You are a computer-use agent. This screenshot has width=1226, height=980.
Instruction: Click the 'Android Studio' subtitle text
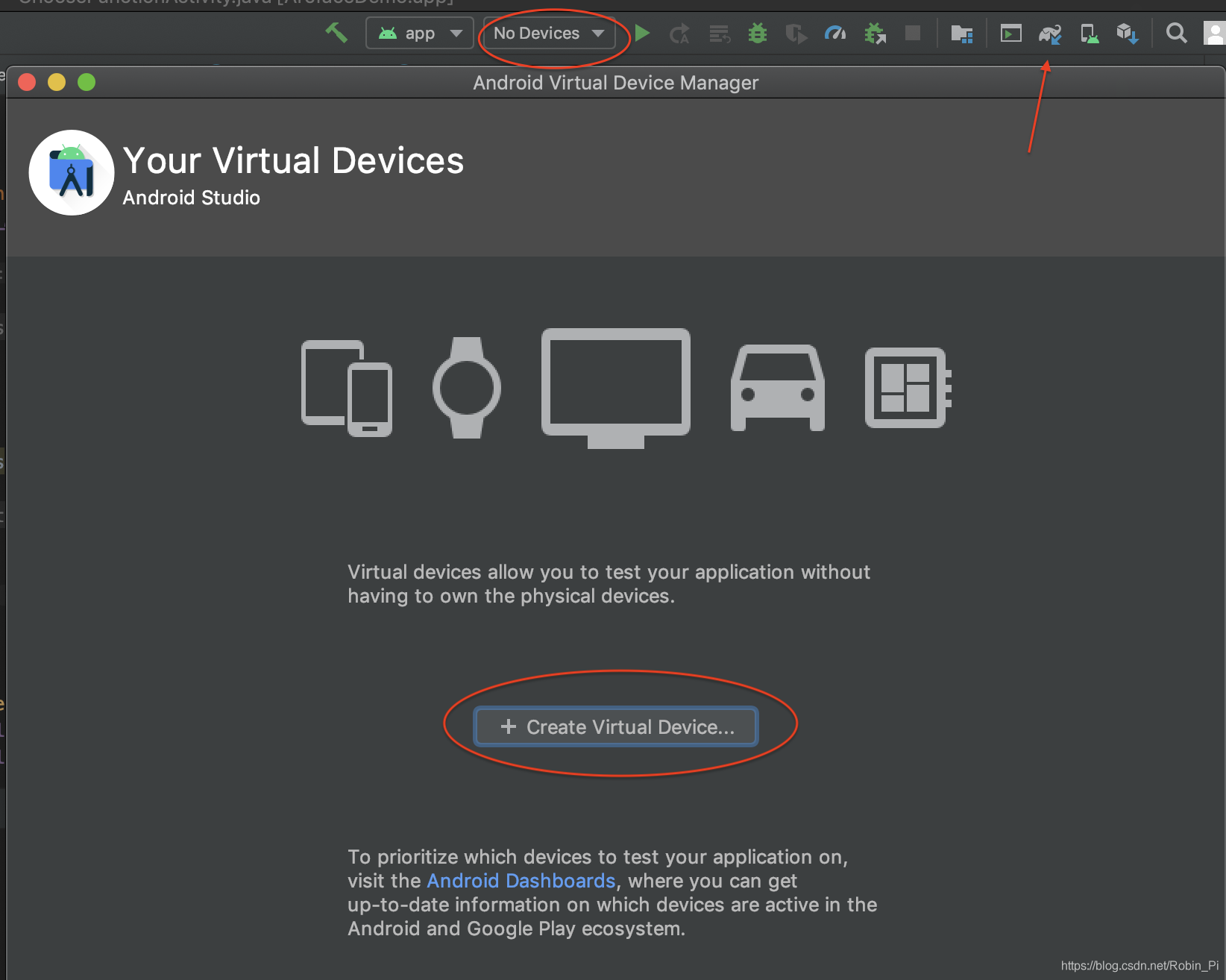coord(192,198)
